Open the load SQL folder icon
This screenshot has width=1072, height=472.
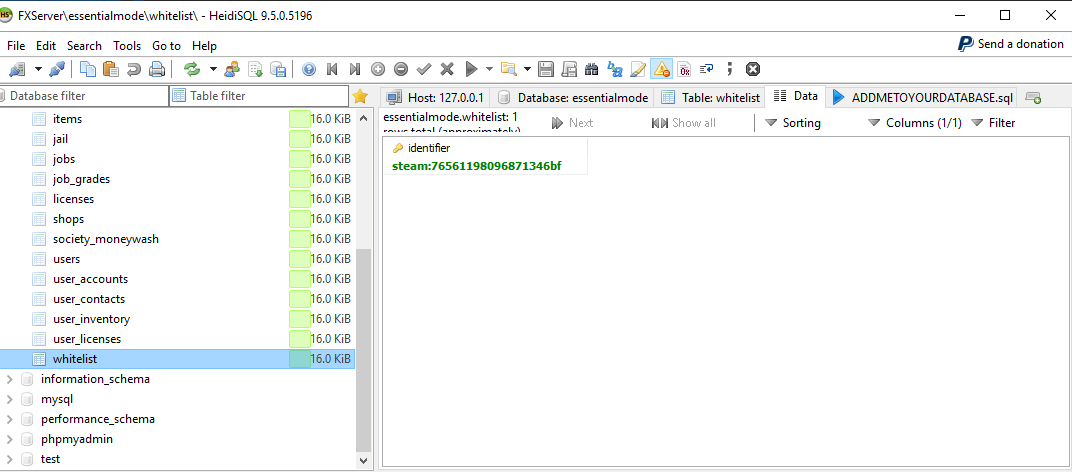[x=508, y=69]
